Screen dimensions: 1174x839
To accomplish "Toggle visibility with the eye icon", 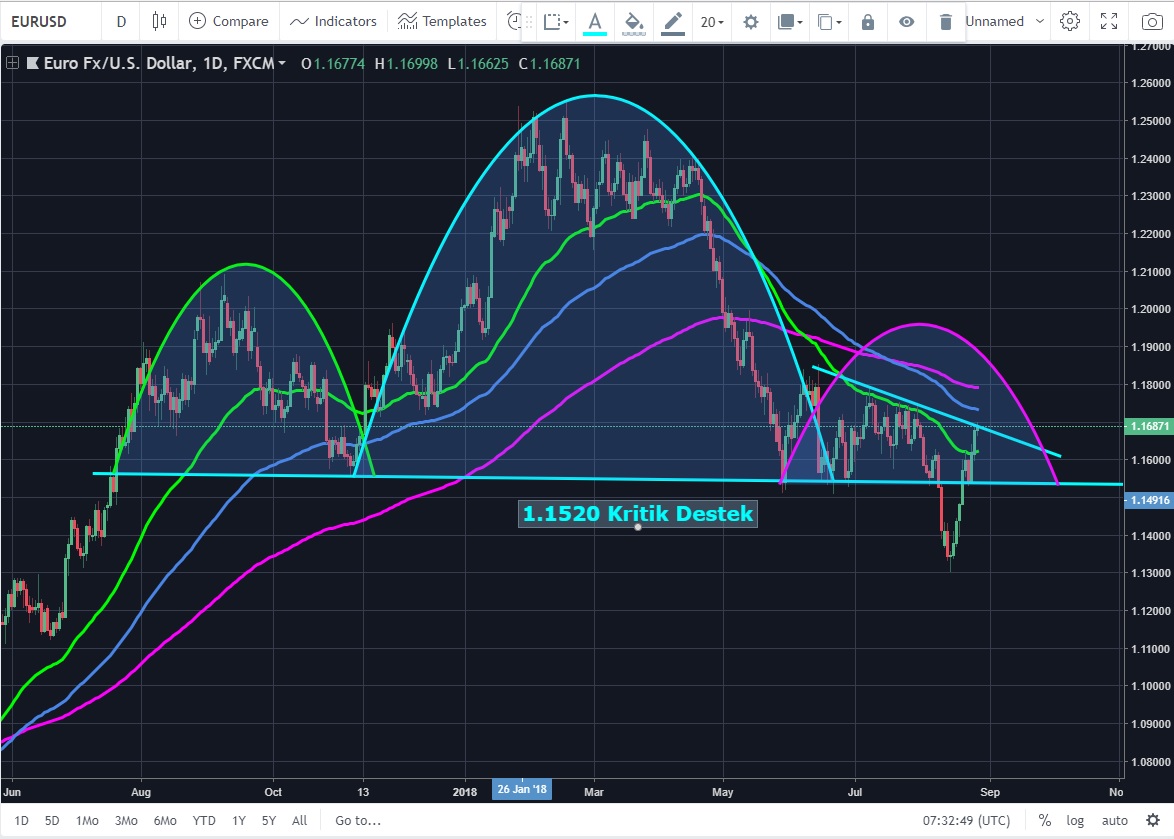I will click(x=906, y=21).
